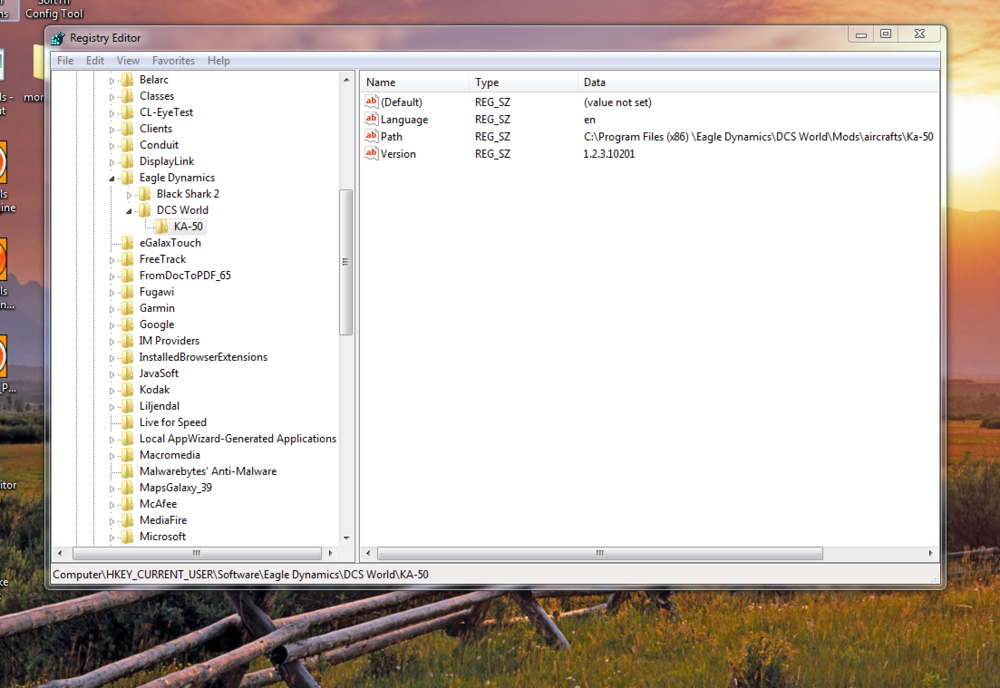Open the Help menu
Screen dimensions: 1000x688
click(x=219, y=61)
